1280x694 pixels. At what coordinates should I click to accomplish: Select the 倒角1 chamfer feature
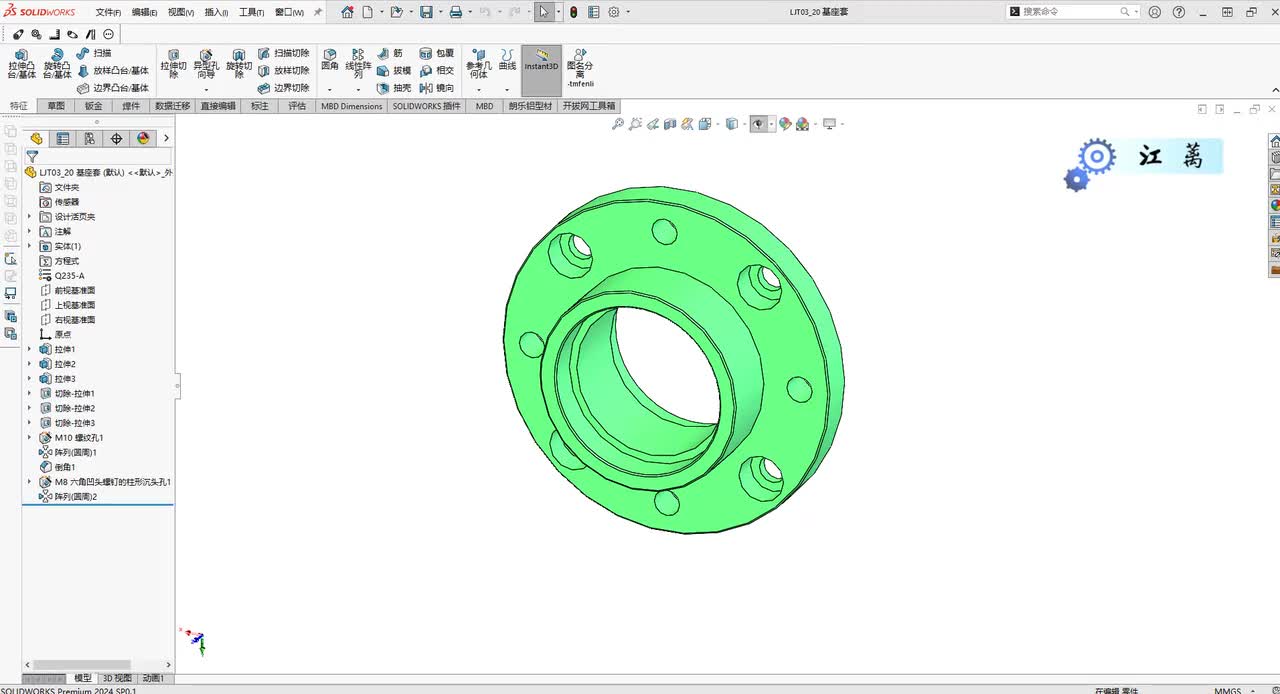(58, 467)
